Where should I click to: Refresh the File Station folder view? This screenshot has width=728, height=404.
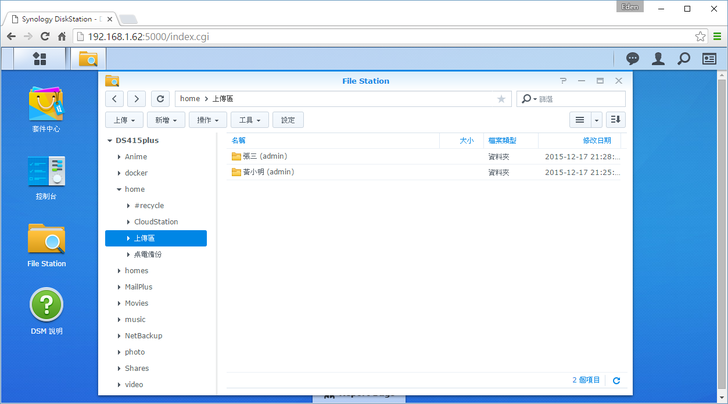pyautogui.click(x=160, y=99)
